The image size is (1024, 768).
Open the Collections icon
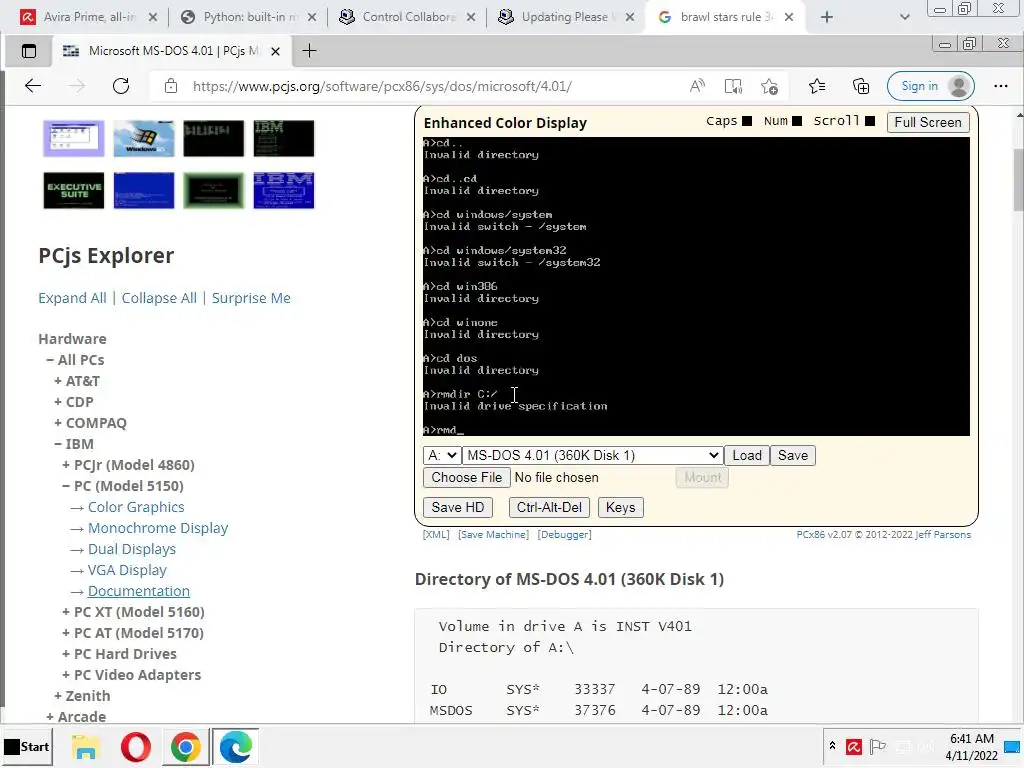(861, 86)
